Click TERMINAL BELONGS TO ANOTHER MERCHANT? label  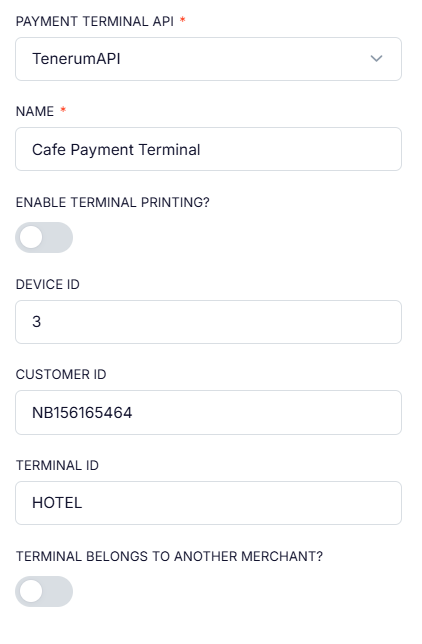coord(169,556)
